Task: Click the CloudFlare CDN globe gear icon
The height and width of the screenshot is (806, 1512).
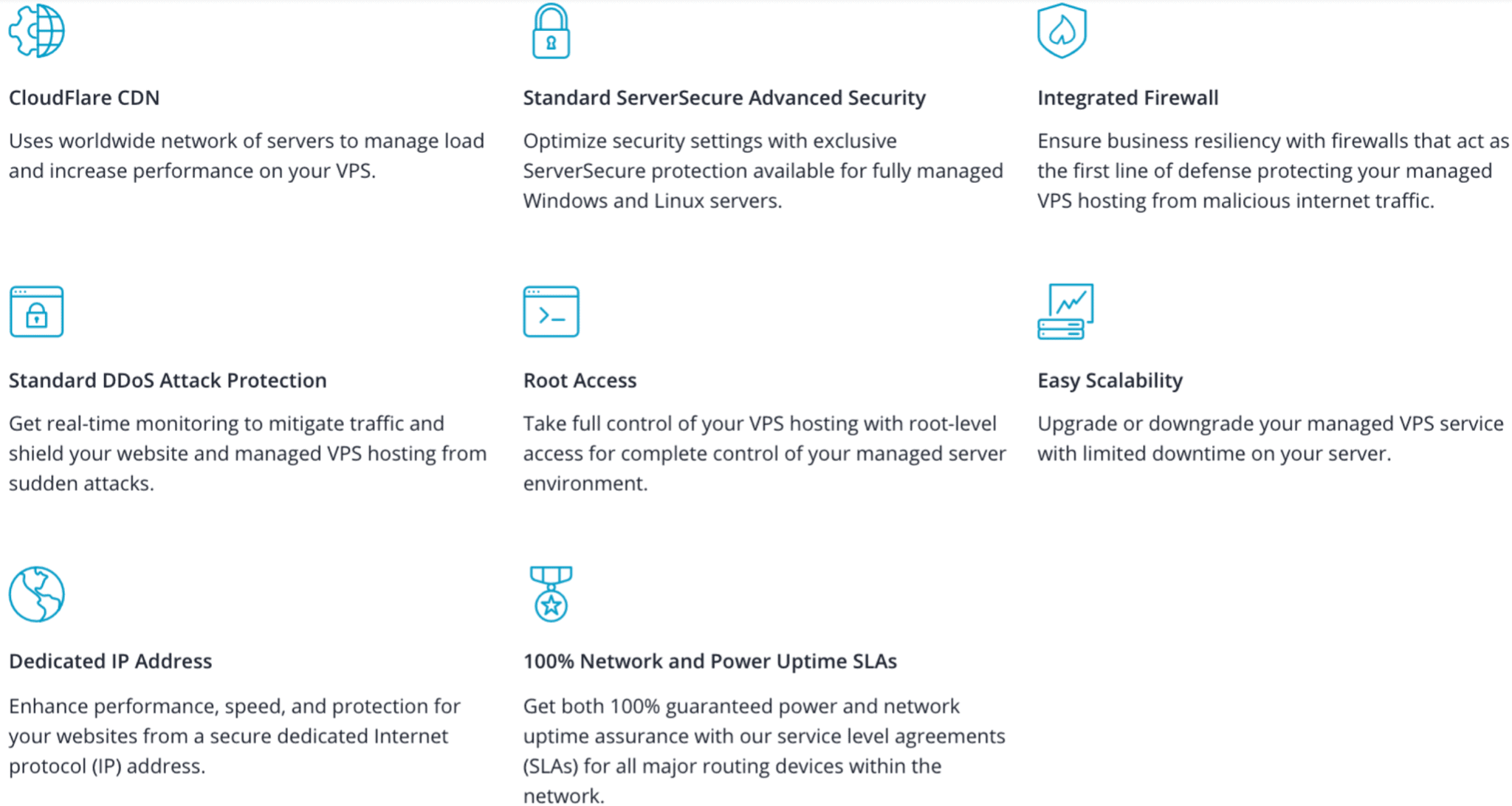Action: (37, 30)
